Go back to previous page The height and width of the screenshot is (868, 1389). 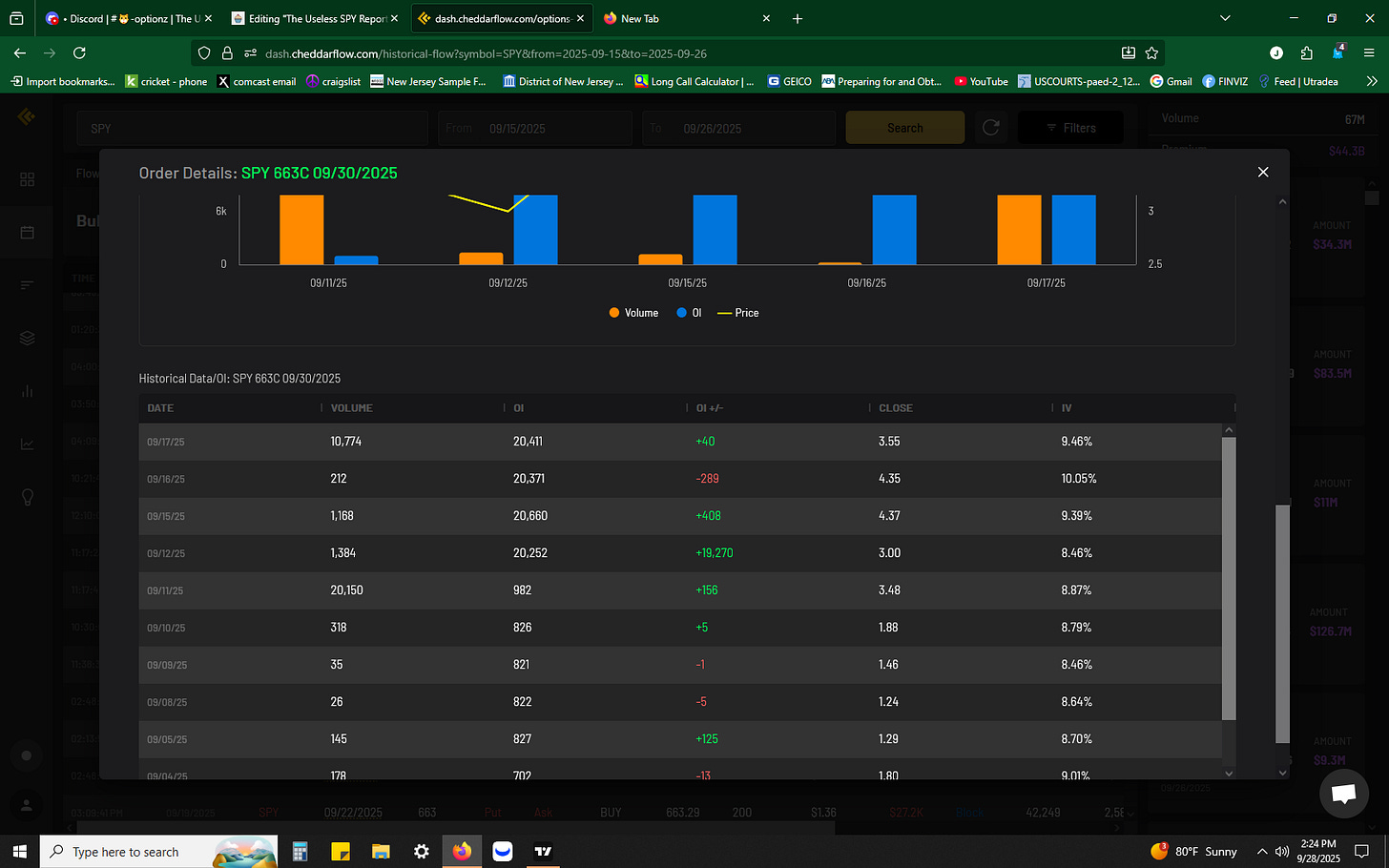coord(20,53)
